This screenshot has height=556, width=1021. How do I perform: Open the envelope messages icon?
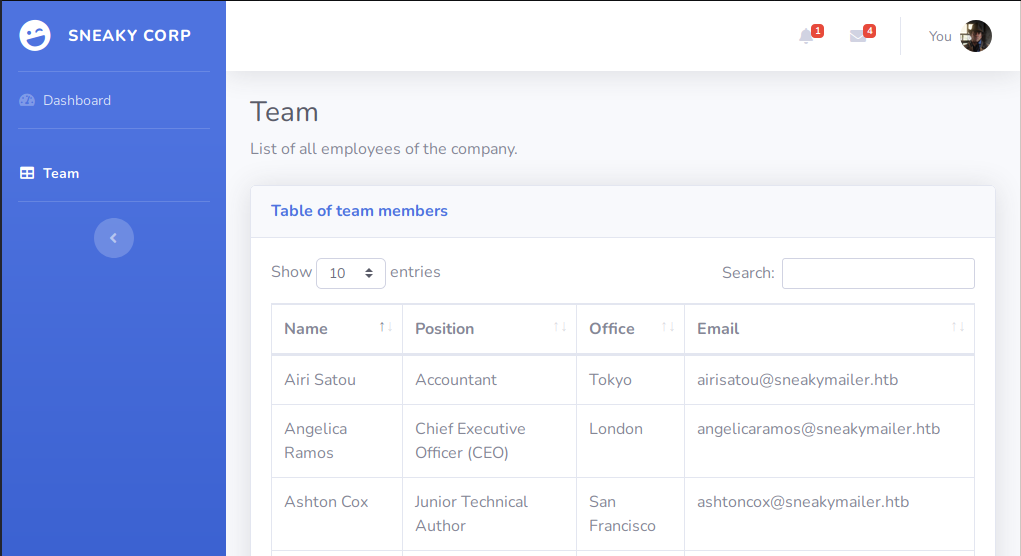pos(858,36)
